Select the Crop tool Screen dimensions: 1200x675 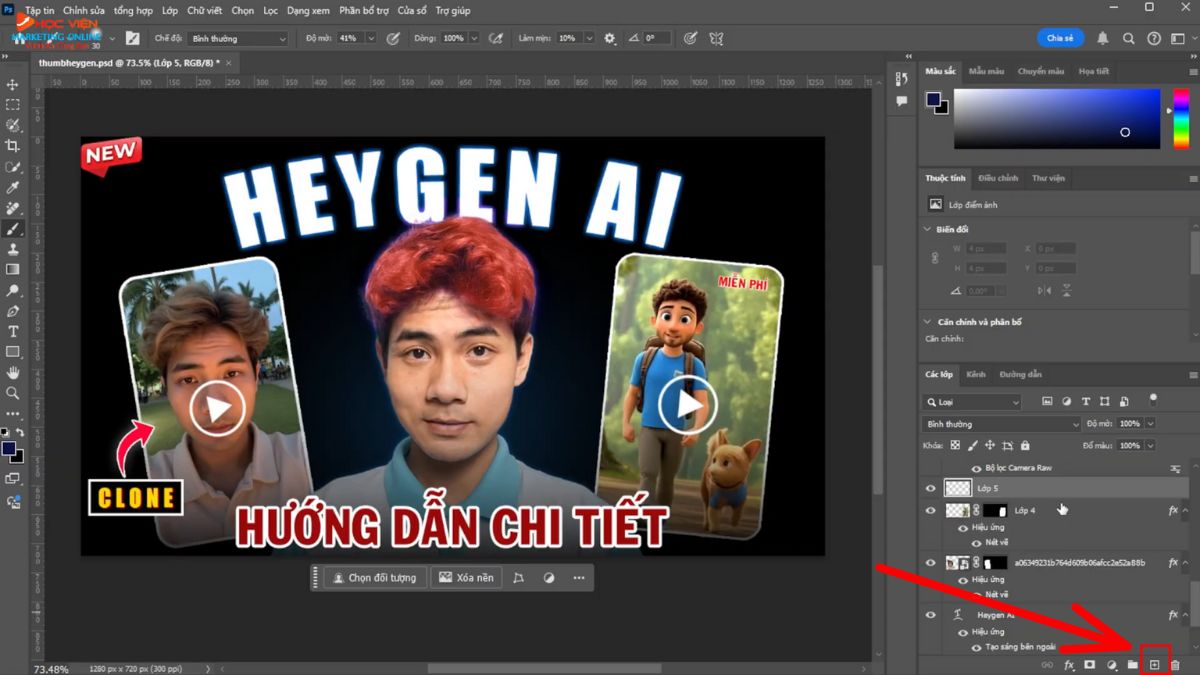pyautogui.click(x=13, y=146)
